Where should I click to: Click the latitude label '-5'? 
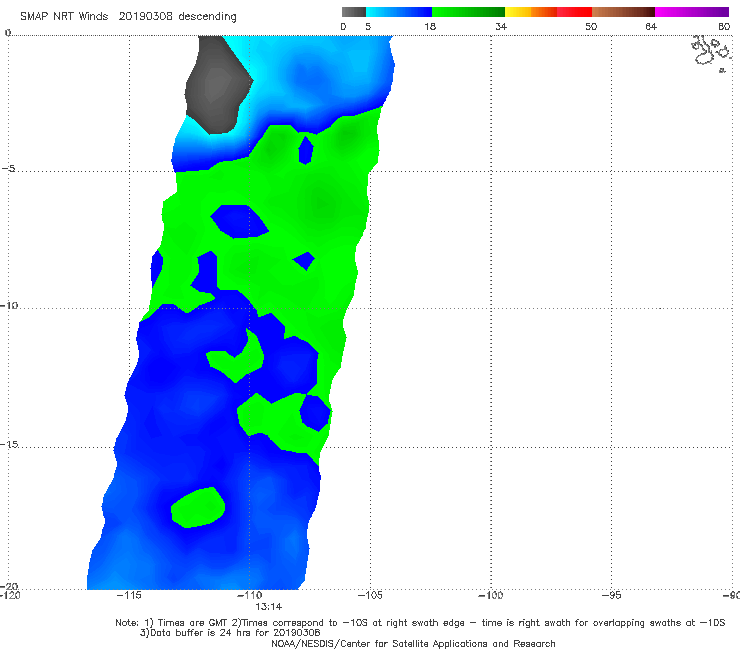click(x=9, y=169)
